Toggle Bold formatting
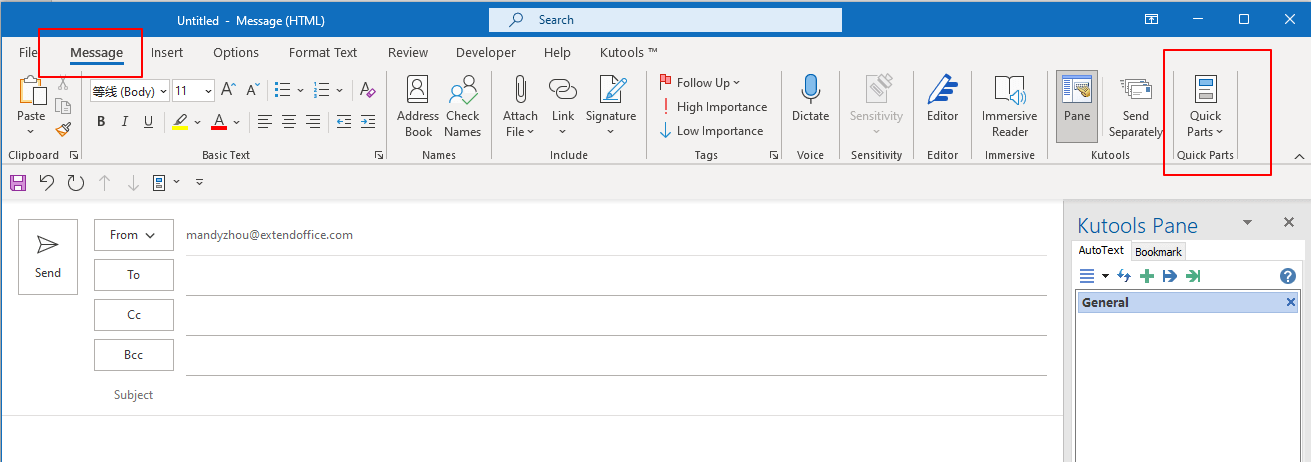The height and width of the screenshot is (462, 1311). click(x=101, y=122)
